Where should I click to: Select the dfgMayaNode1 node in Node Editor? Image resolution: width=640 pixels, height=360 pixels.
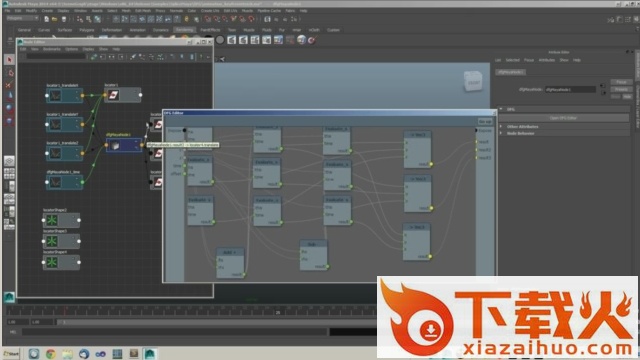click(x=124, y=145)
